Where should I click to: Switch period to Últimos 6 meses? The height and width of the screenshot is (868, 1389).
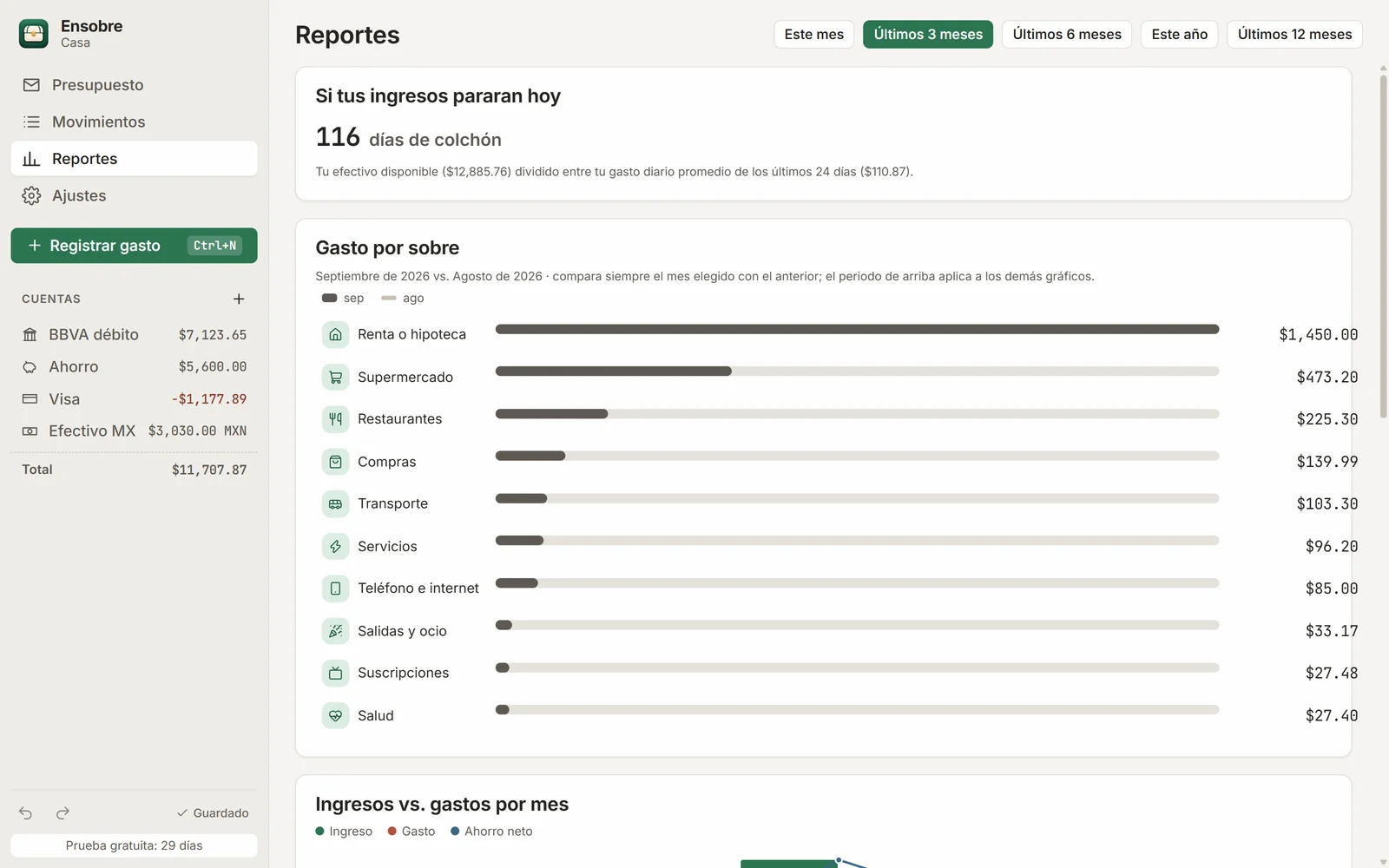pyautogui.click(x=1067, y=35)
